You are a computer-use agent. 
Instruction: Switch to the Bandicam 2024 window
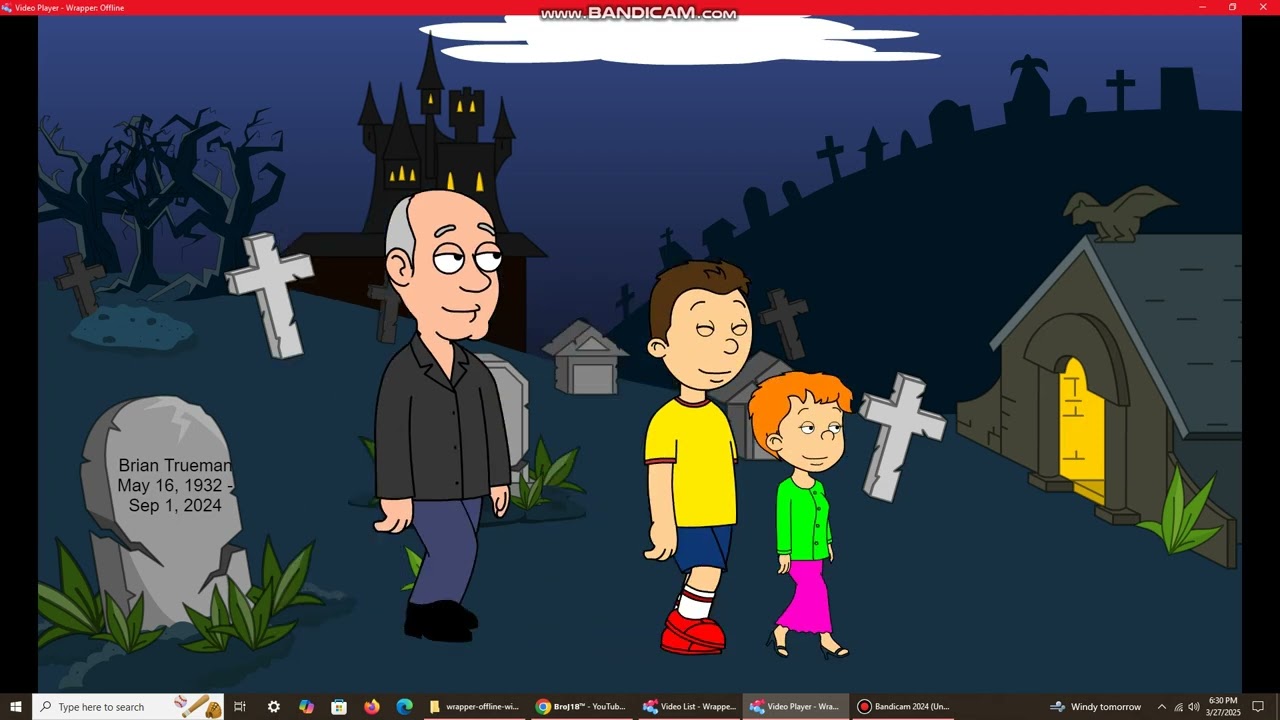pyautogui.click(x=904, y=707)
